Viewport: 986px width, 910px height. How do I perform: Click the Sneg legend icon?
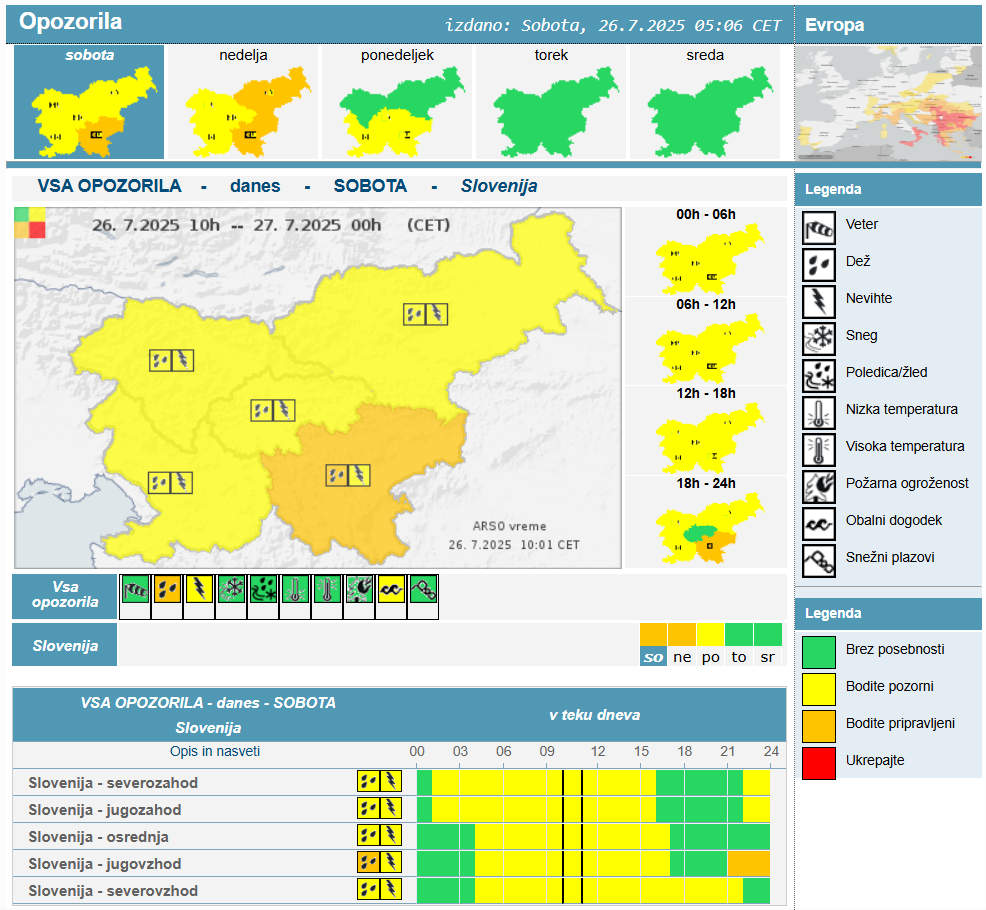[819, 339]
